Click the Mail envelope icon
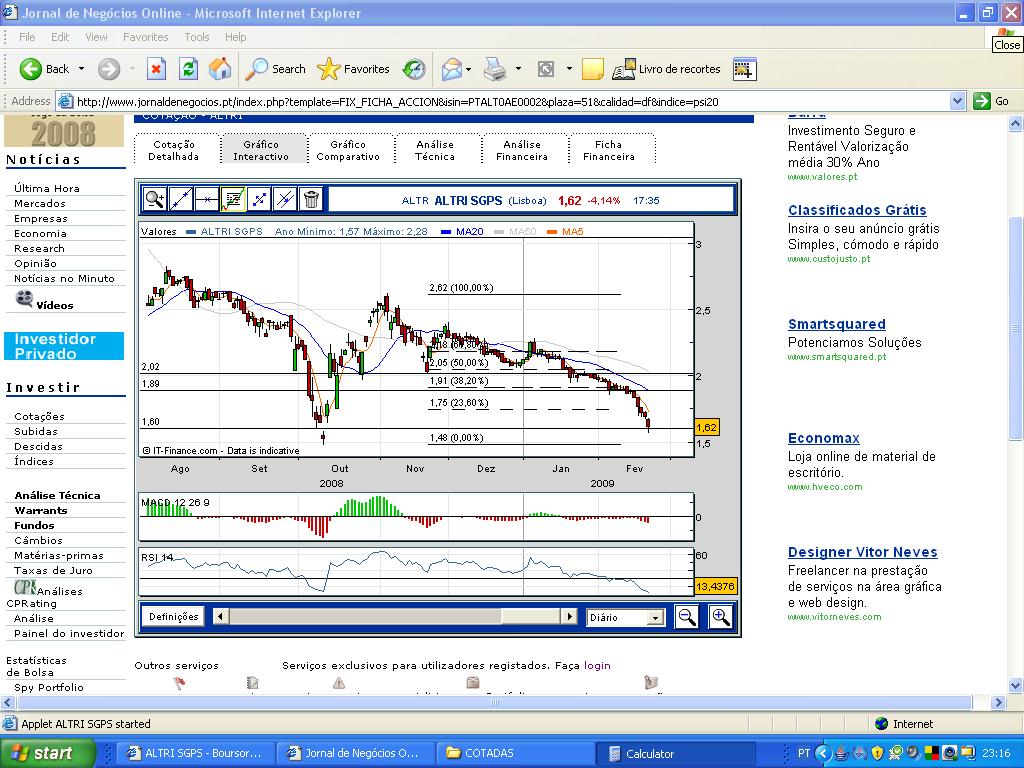The image size is (1024, 768). coord(451,69)
